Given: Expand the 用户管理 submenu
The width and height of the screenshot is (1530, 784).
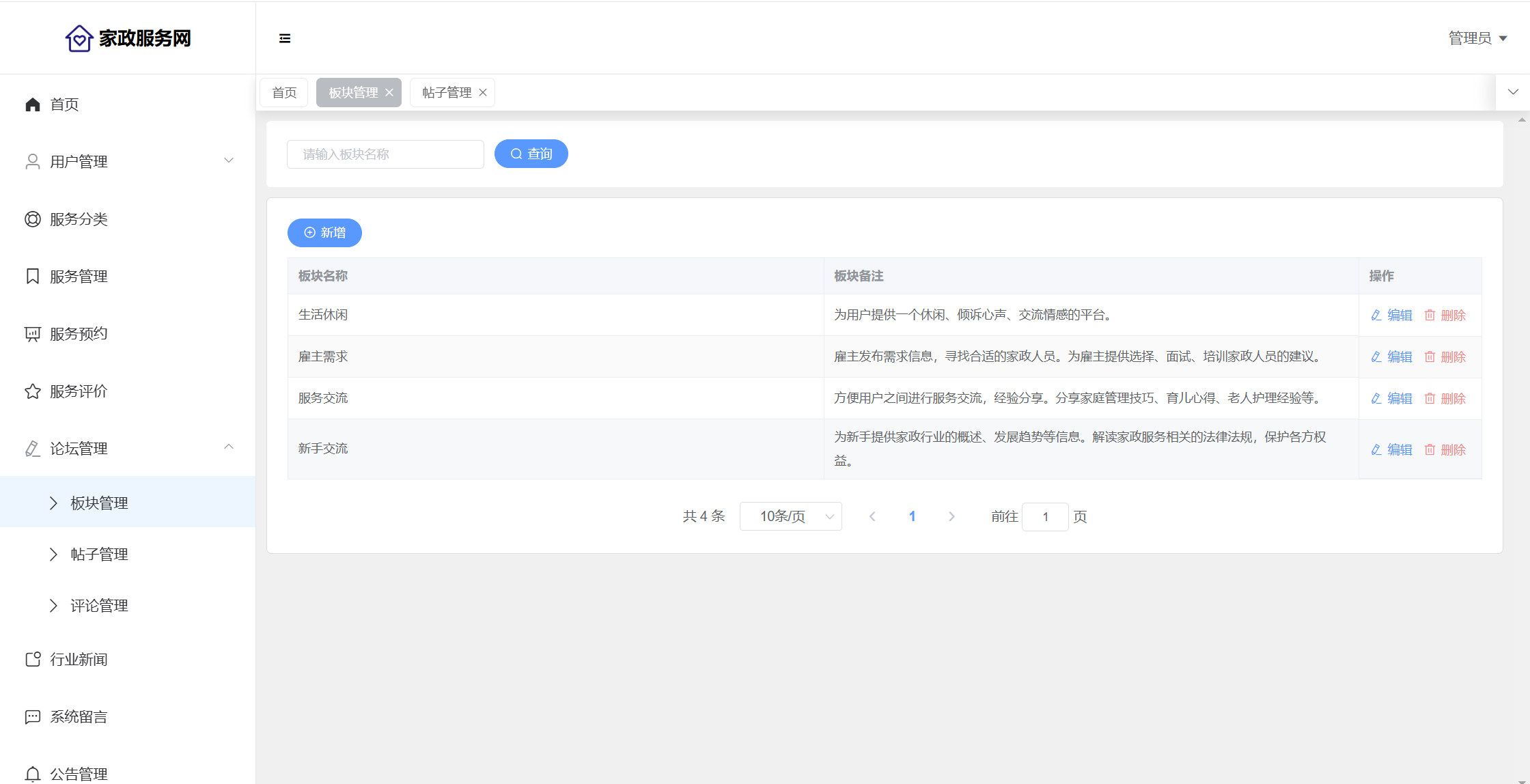Looking at the screenshot, I should pyautogui.click(x=229, y=161).
